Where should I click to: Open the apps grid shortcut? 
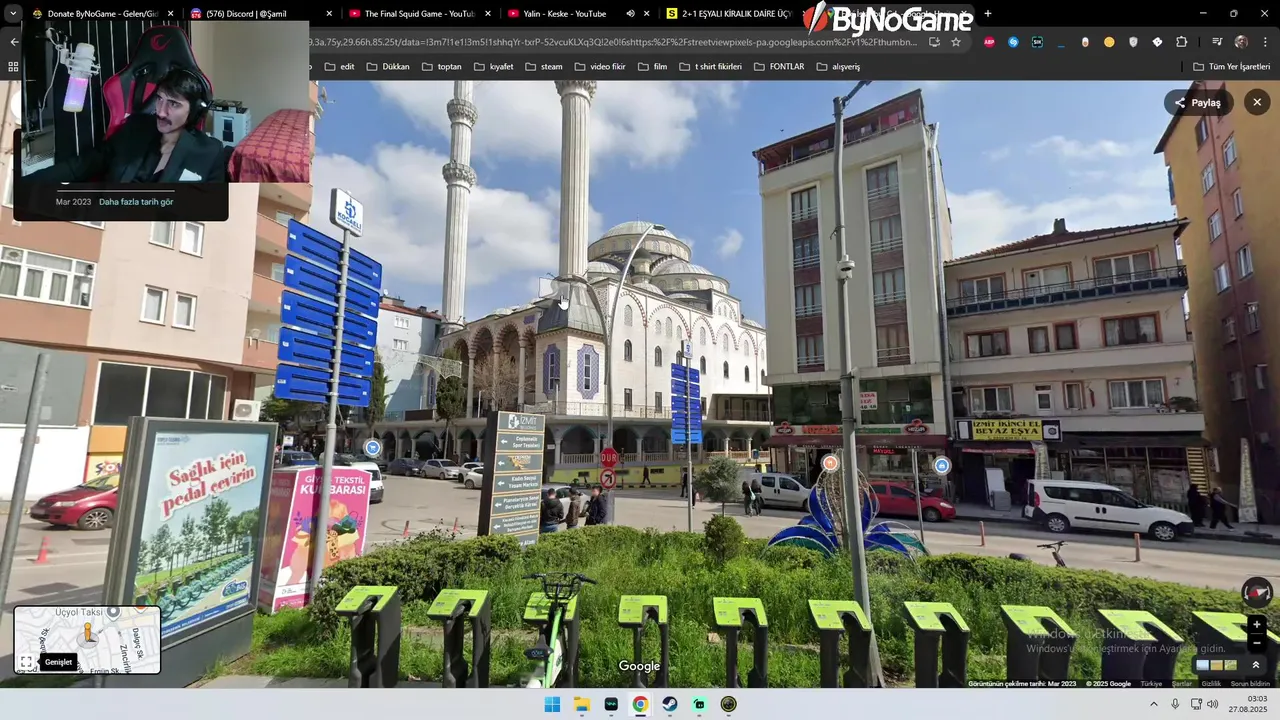(x=13, y=67)
